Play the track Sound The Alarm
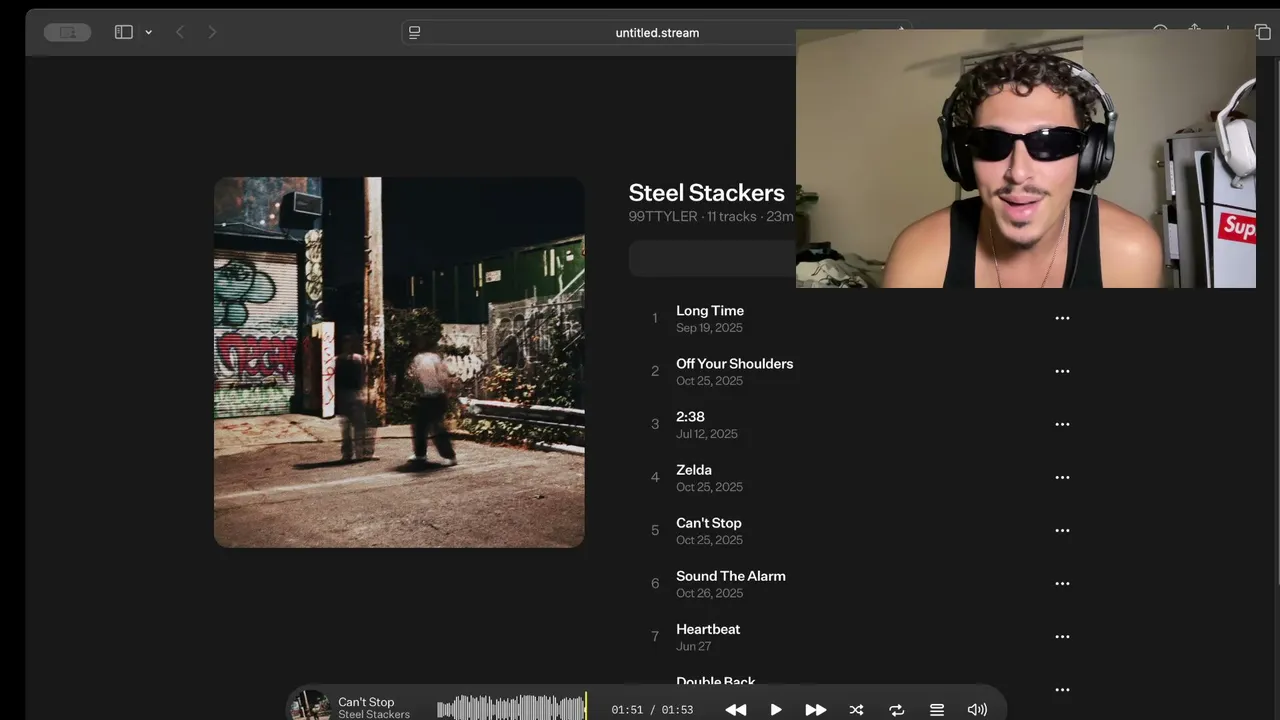This screenshot has width=1280, height=720. pyautogui.click(x=731, y=576)
